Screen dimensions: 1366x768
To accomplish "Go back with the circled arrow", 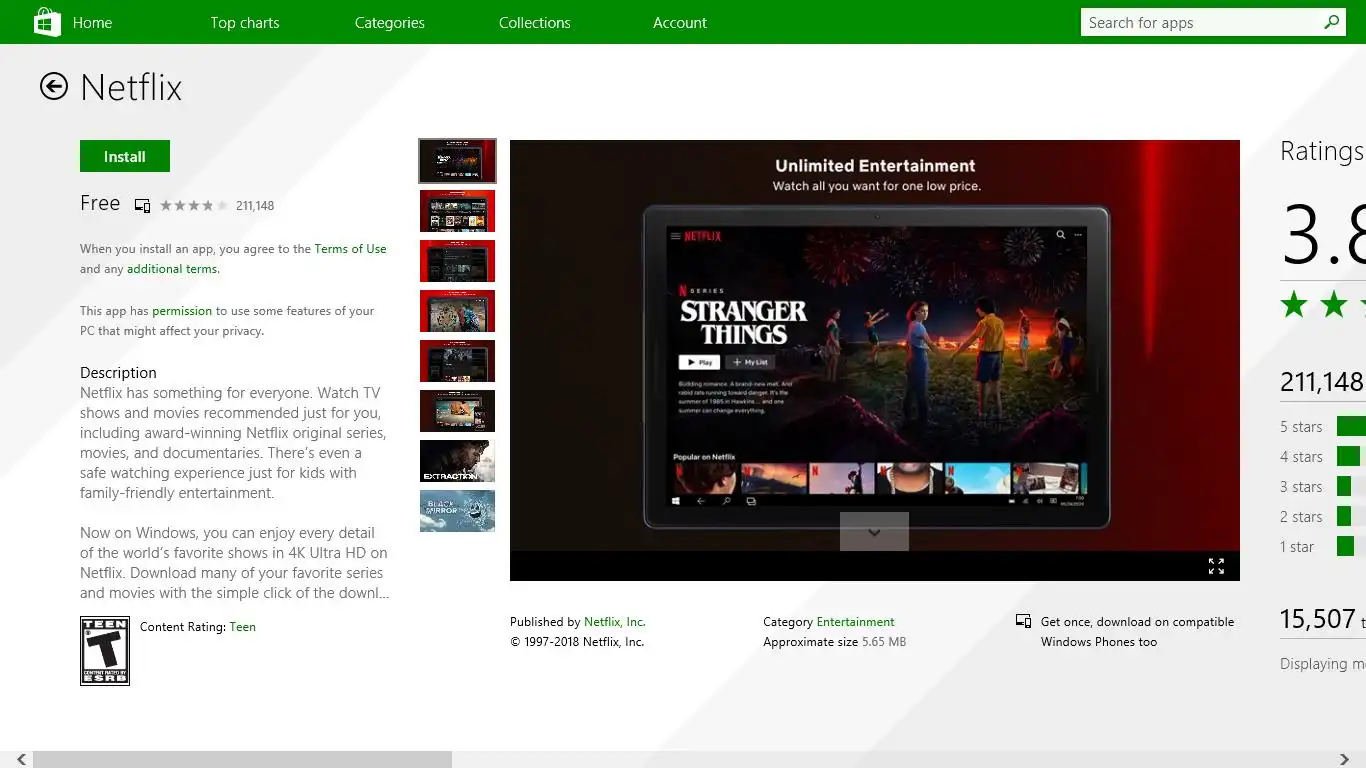I will (54, 87).
